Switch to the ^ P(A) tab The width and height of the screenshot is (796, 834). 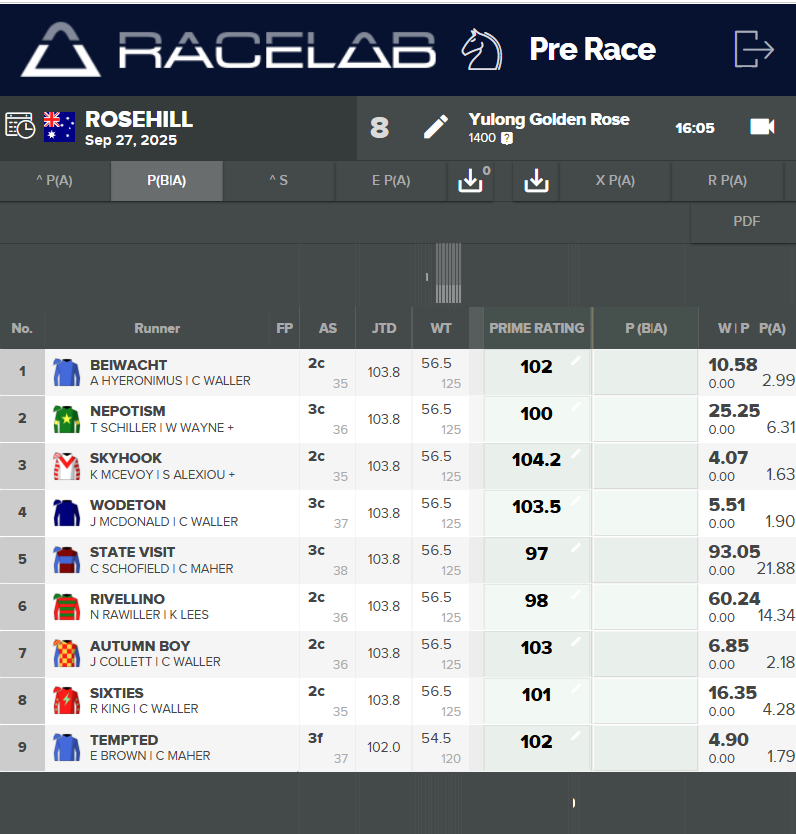(x=55, y=181)
